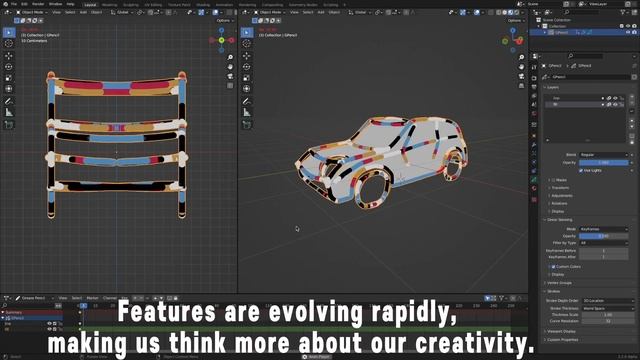The width and height of the screenshot is (640, 360).
Task: Open Object Mode dropdown in left viewport
Action: [x=32, y=12]
